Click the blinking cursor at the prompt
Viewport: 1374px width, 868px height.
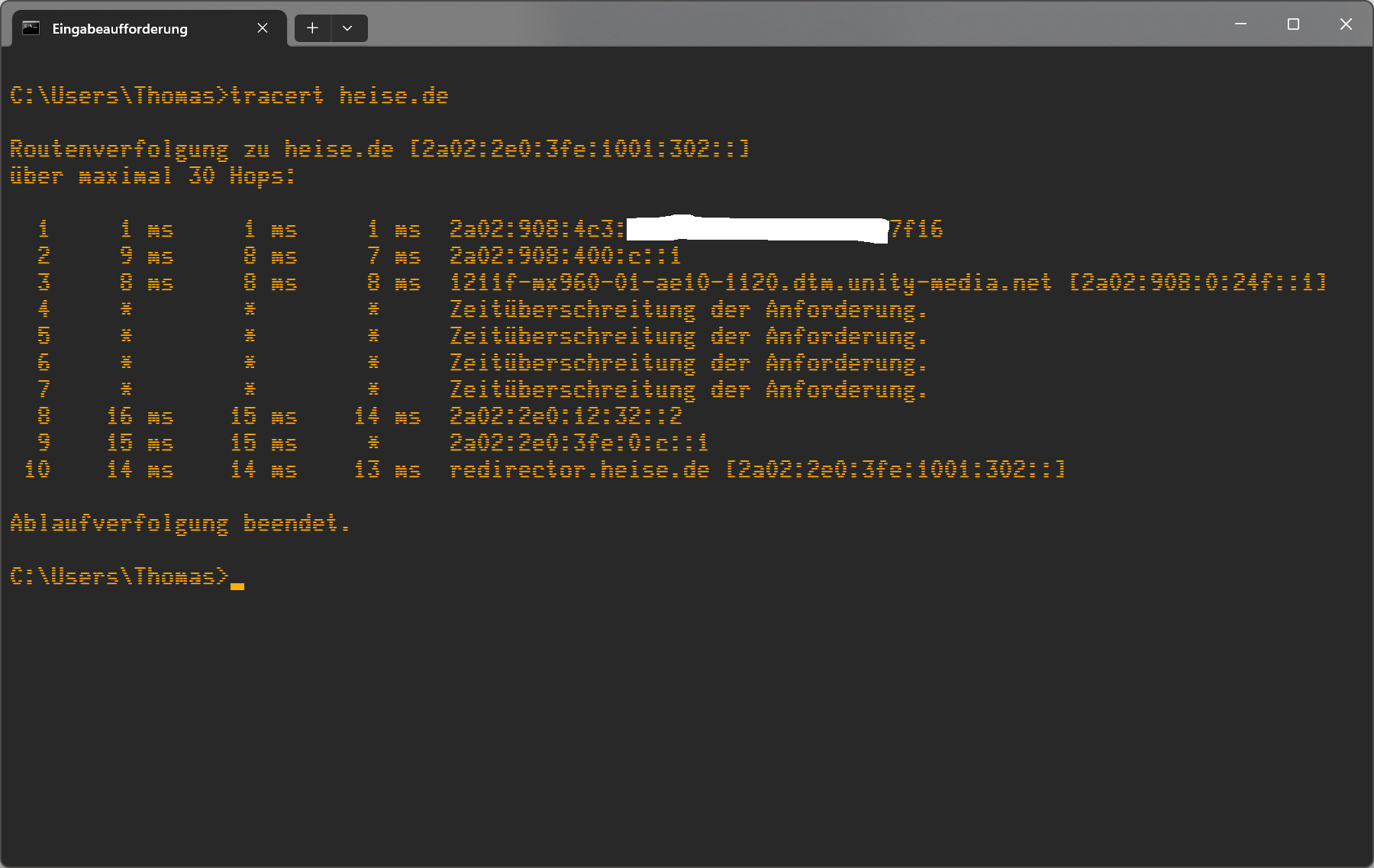click(x=237, y=586)
